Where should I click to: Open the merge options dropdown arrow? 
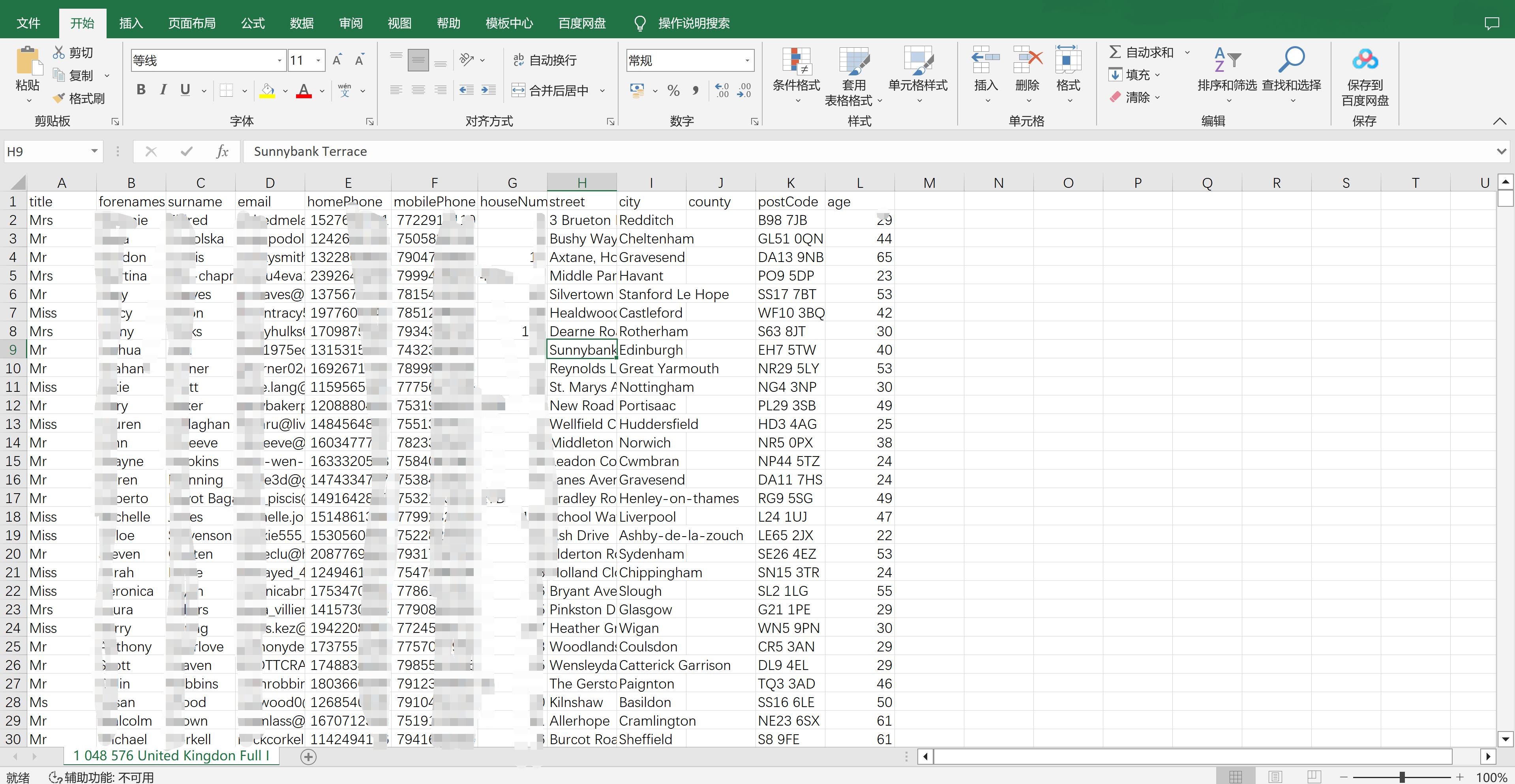602,90
